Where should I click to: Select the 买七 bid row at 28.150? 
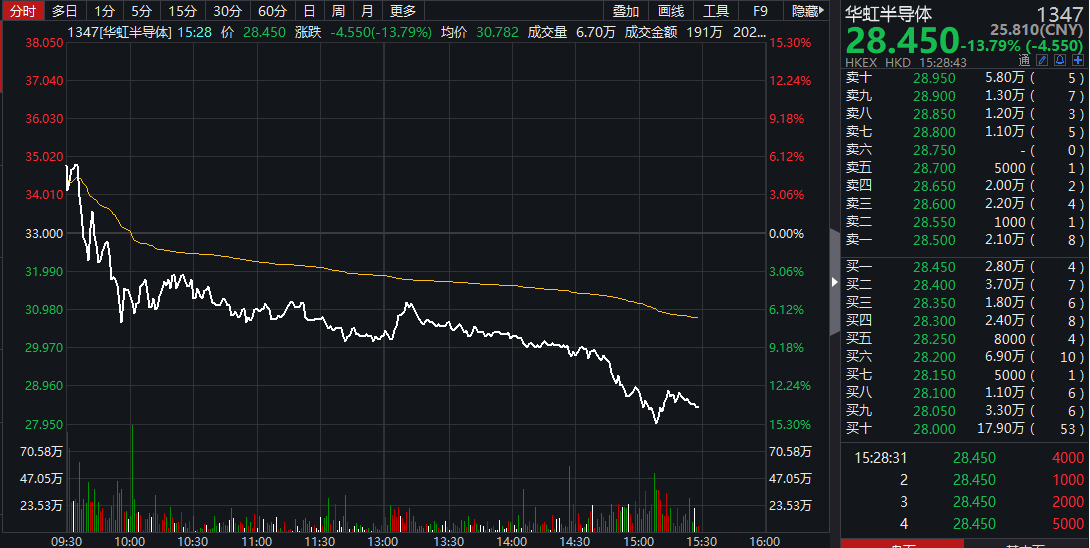[x=965, y=376]
